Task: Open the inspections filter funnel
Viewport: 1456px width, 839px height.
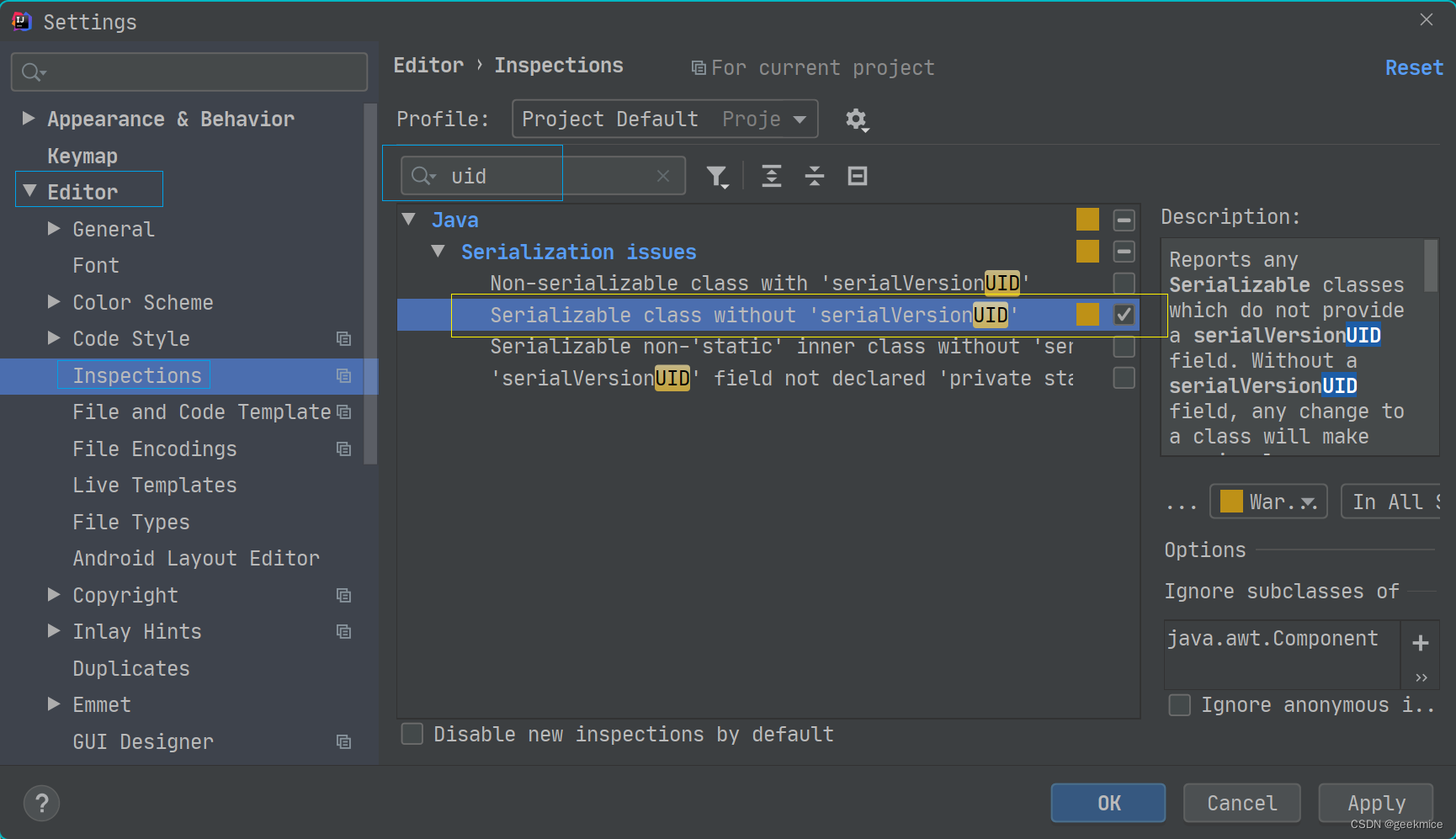Action: click(717, 177)
